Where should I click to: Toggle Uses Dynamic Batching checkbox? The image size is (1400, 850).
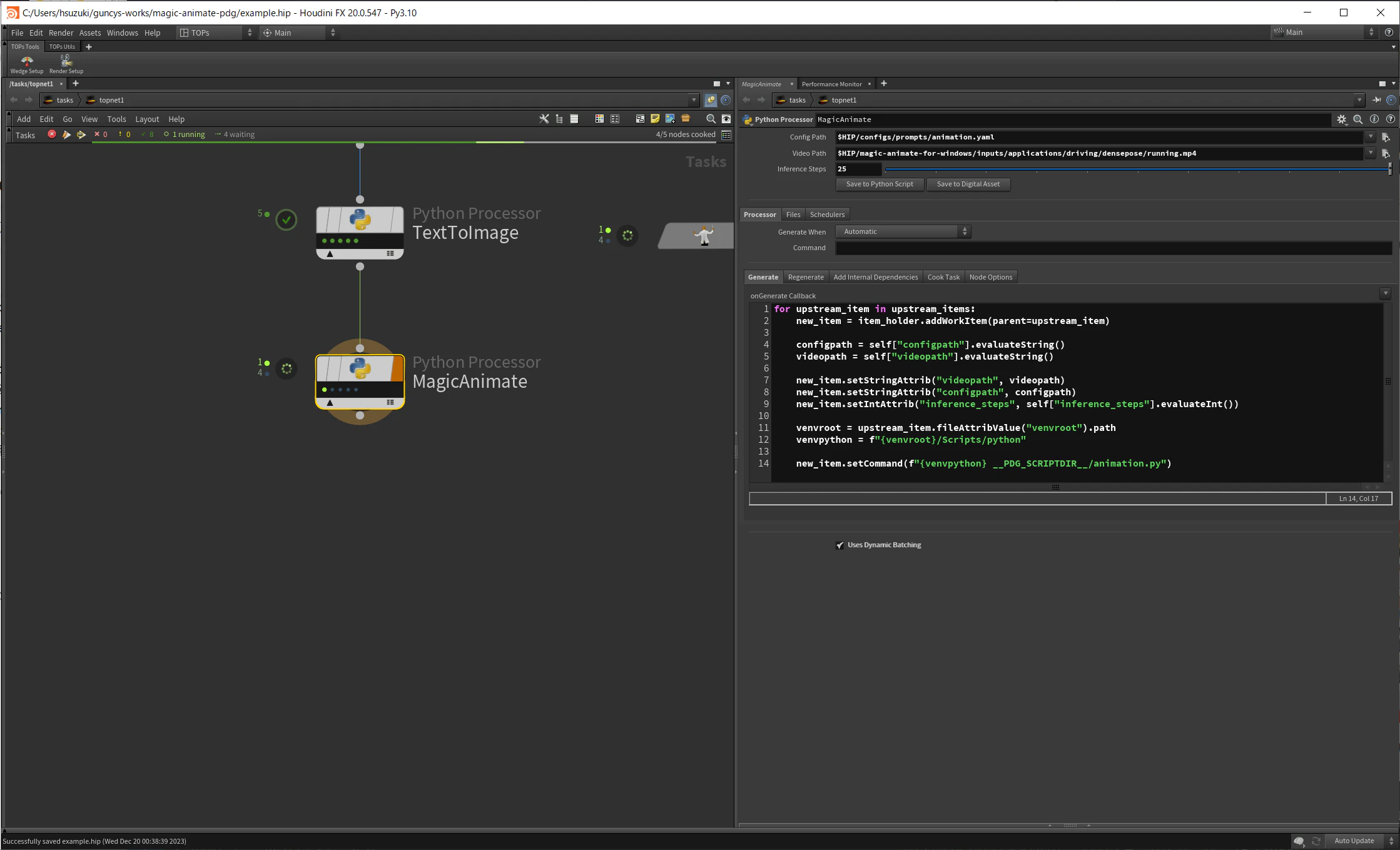(x=839, y=545)
